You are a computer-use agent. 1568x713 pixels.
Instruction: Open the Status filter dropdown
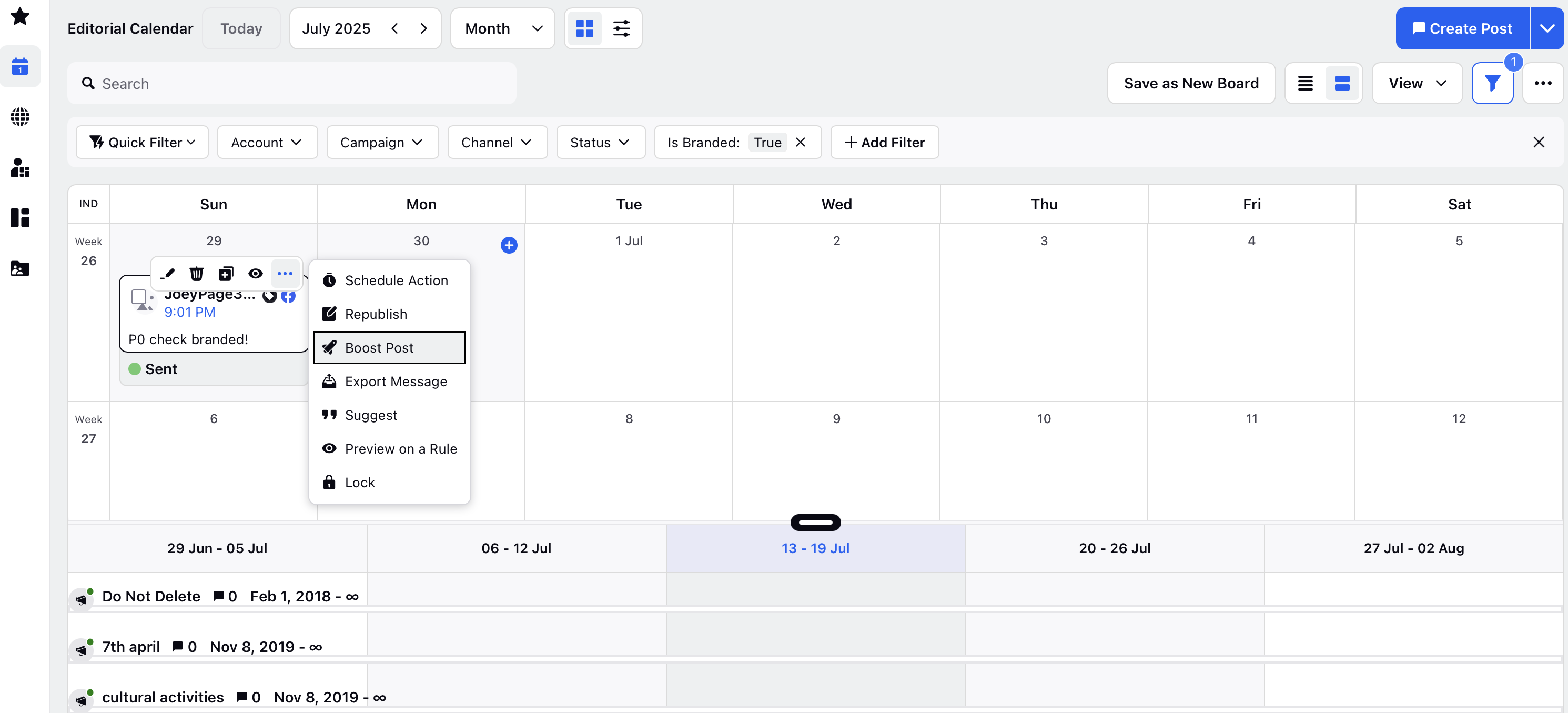(x=600, y=143)
